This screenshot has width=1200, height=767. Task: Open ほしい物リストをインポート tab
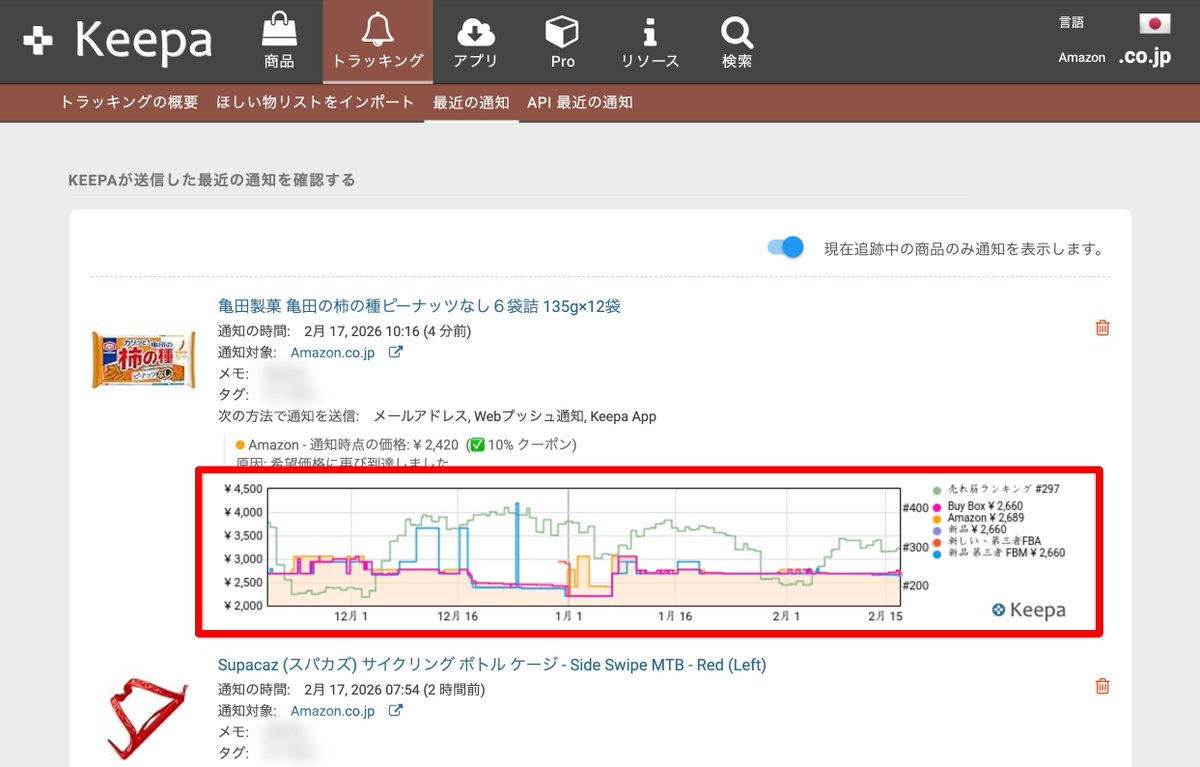(x=315, y=102)
